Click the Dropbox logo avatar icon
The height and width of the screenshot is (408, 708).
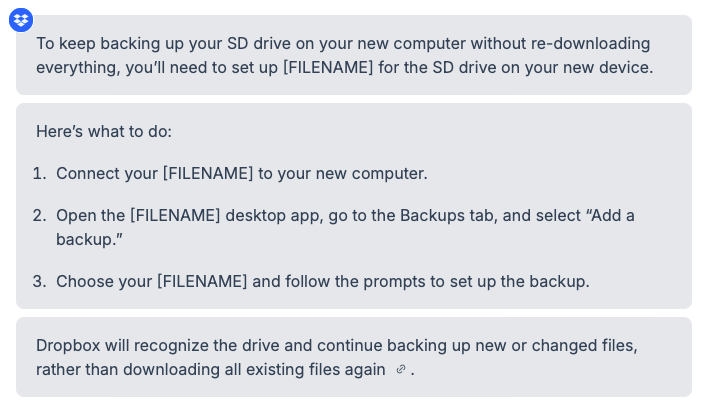coord(21,19)
